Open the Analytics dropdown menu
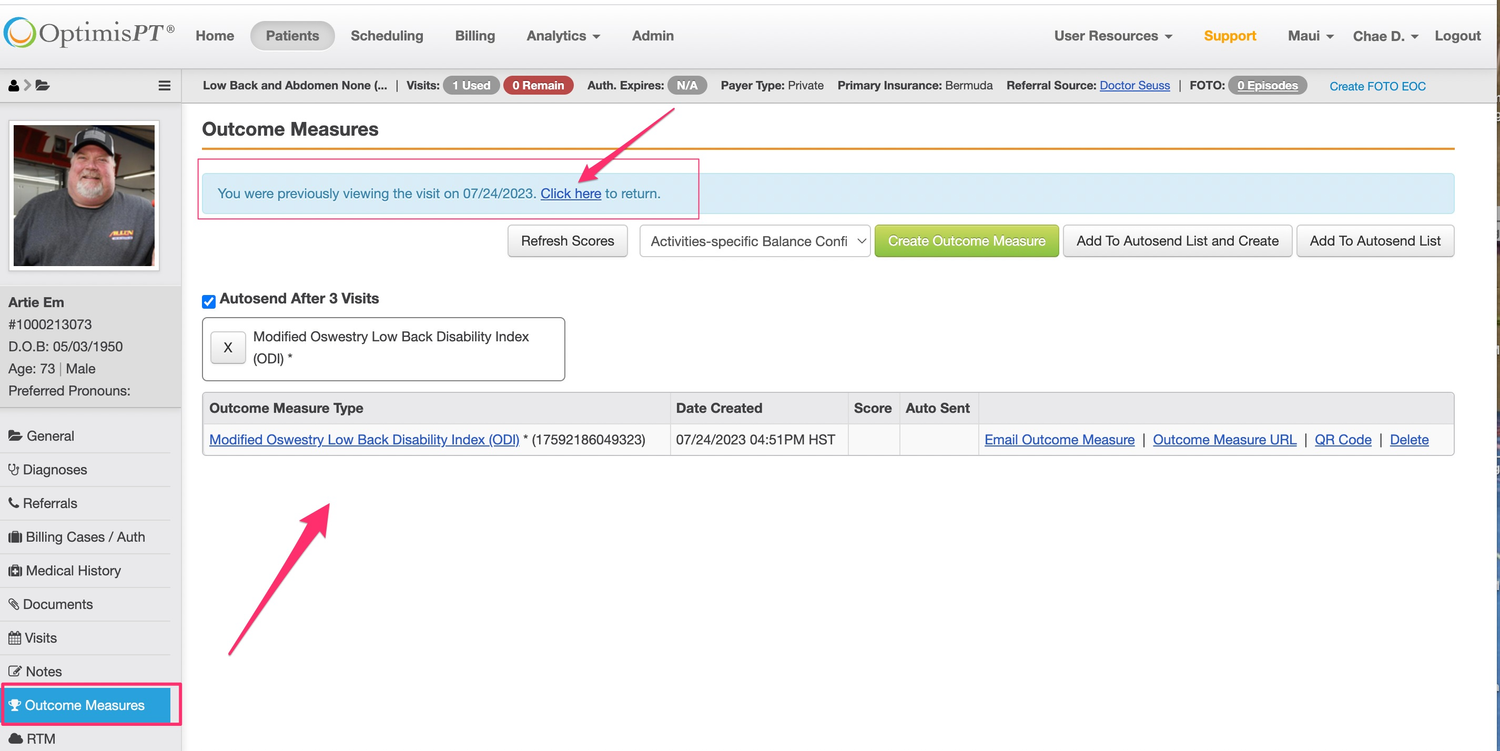Screen dimensions: 1500x751 (x=563, y=36)
